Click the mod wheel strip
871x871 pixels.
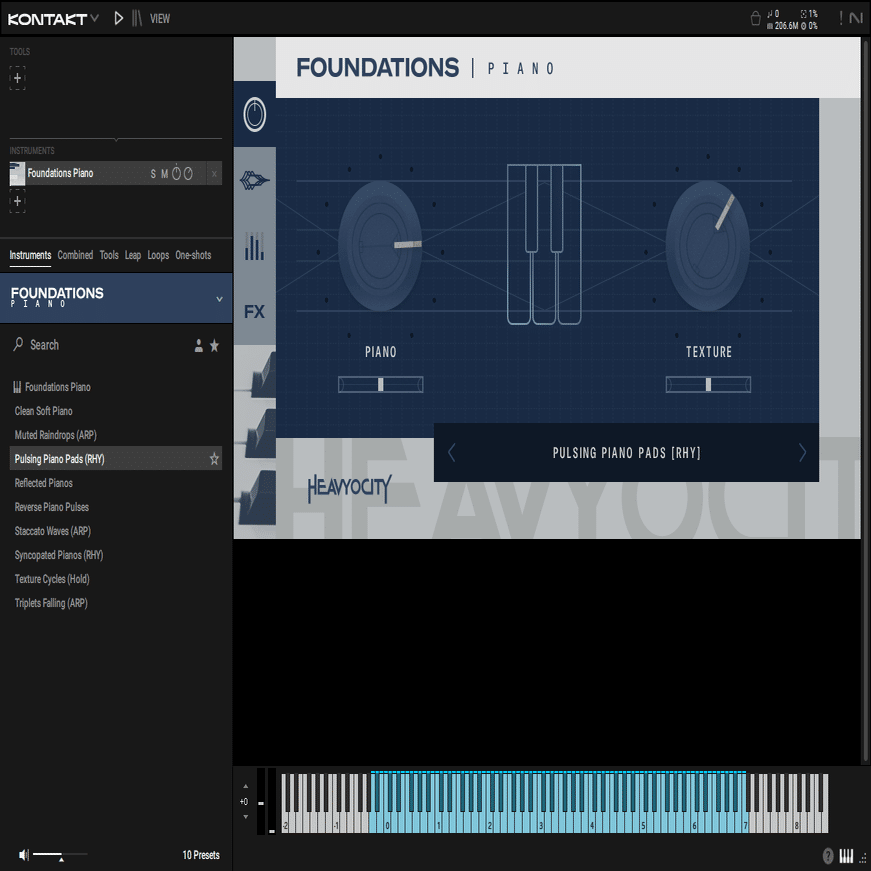pyautogui.click(x=272, y=802)
